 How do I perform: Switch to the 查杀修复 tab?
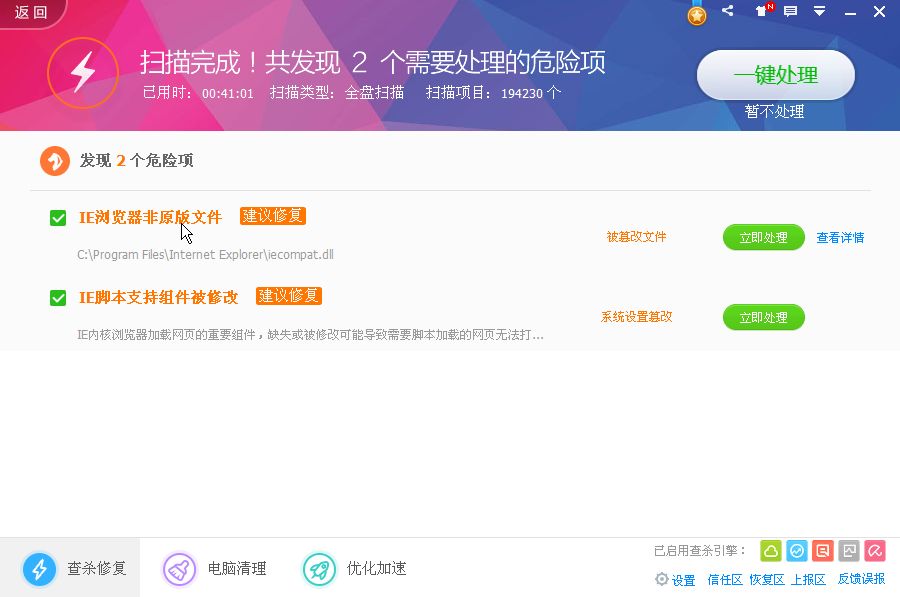tap(40, 568)
